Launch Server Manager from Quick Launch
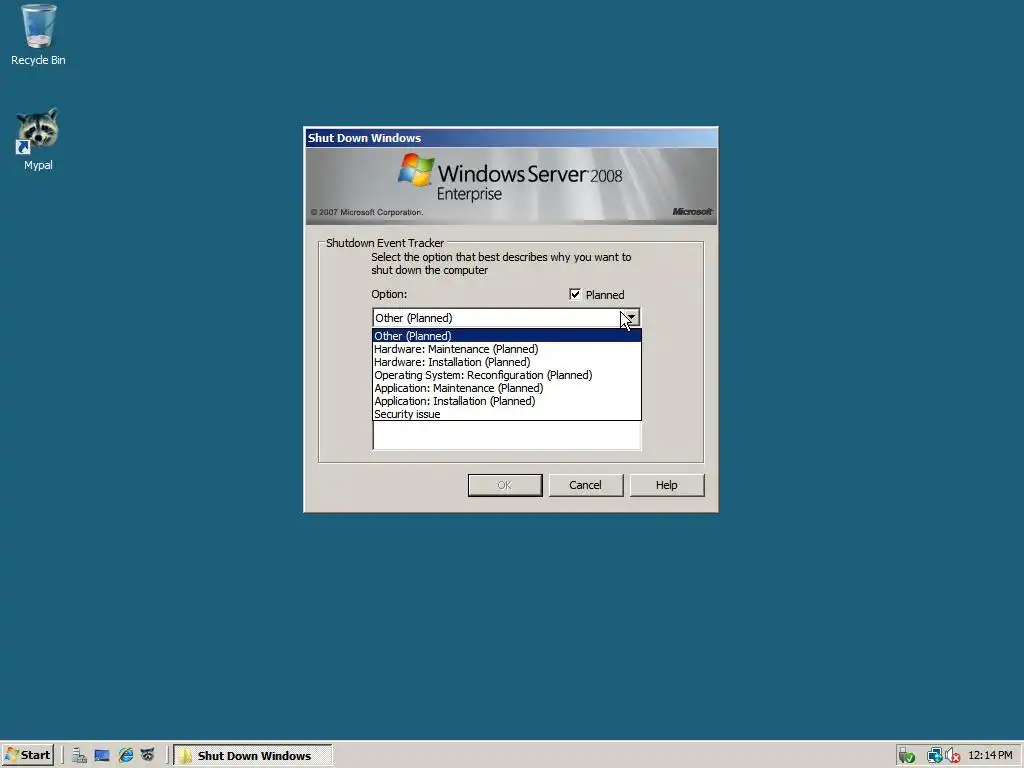The width and height of the screenshot is (1024, 768). 79,756
